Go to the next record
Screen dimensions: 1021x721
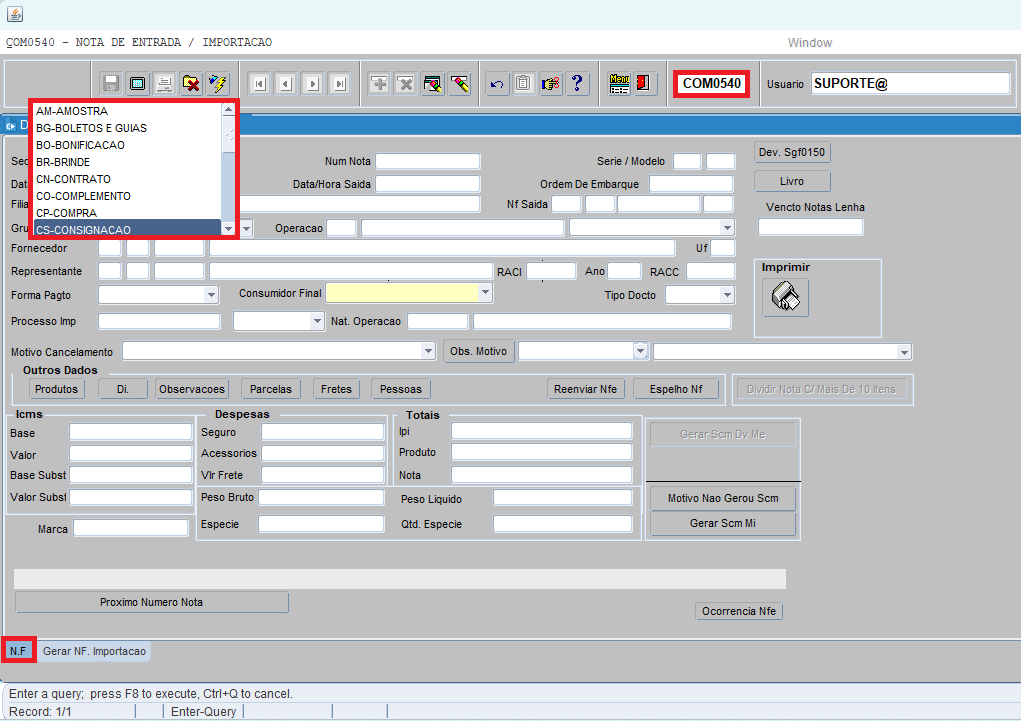click(x=313, y=83)
